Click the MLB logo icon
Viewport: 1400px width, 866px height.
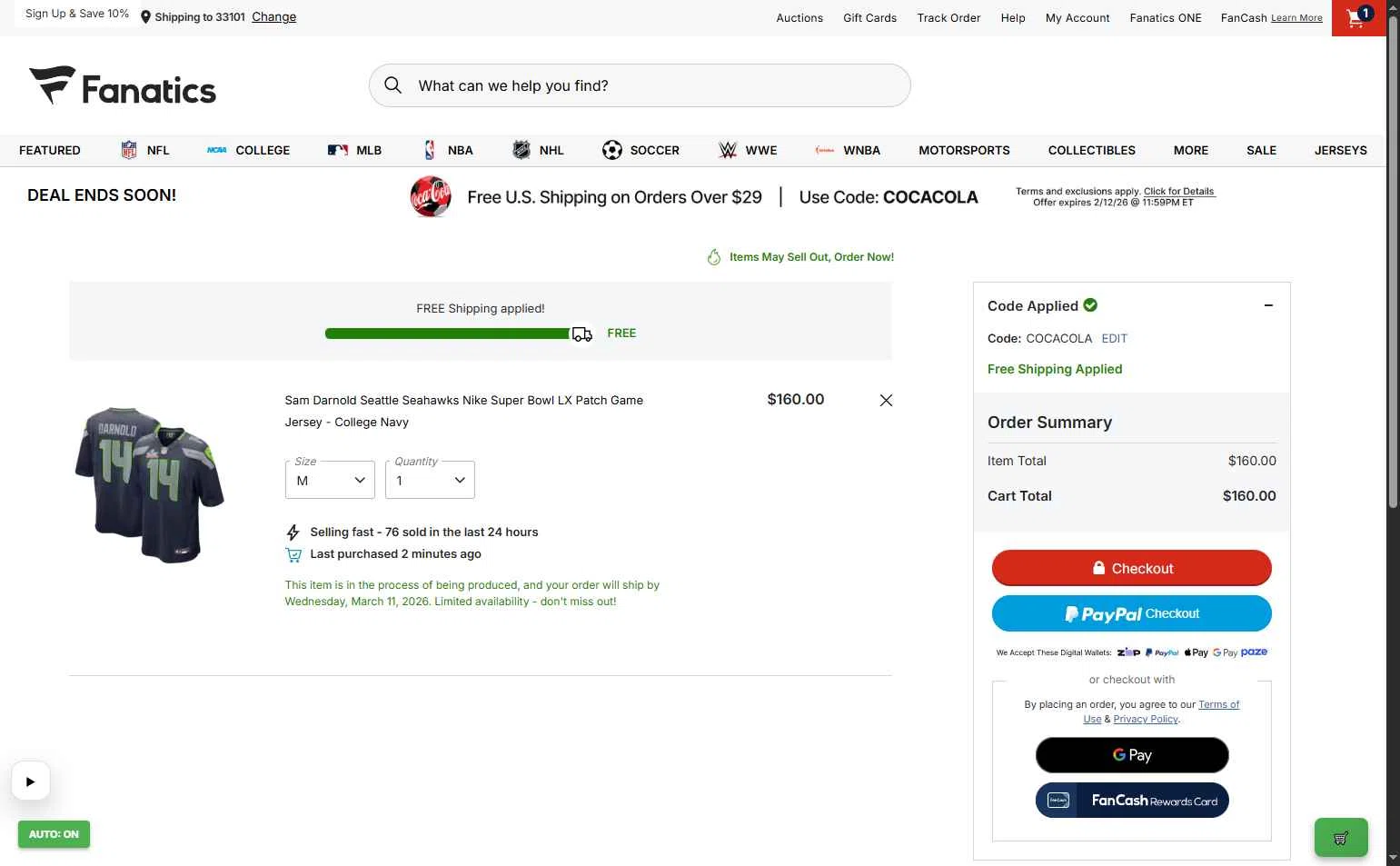pos(338,150)
